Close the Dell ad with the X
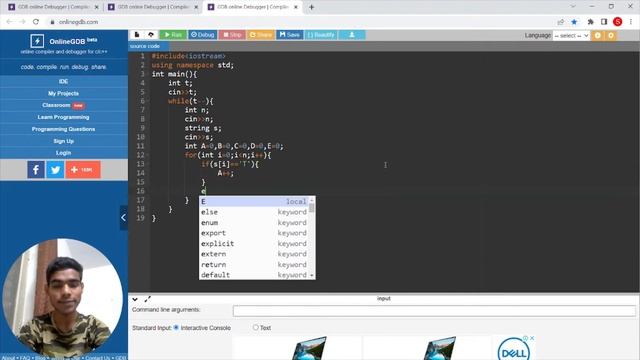Viewport: 640px width, 360px height. click(x=532, y=338)
